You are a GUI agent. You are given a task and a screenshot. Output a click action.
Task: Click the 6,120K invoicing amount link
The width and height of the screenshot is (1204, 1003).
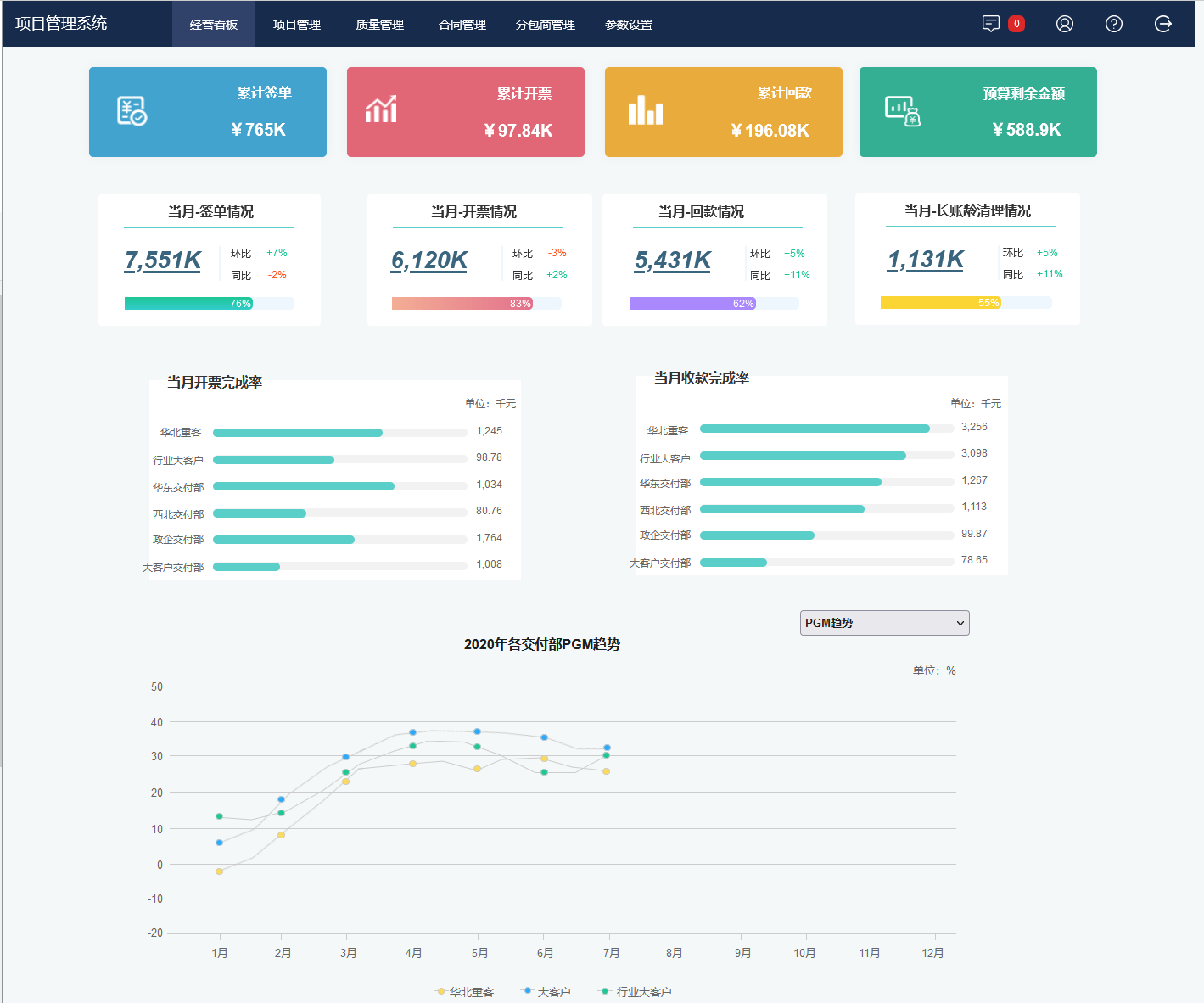click(x=429, y=261)
